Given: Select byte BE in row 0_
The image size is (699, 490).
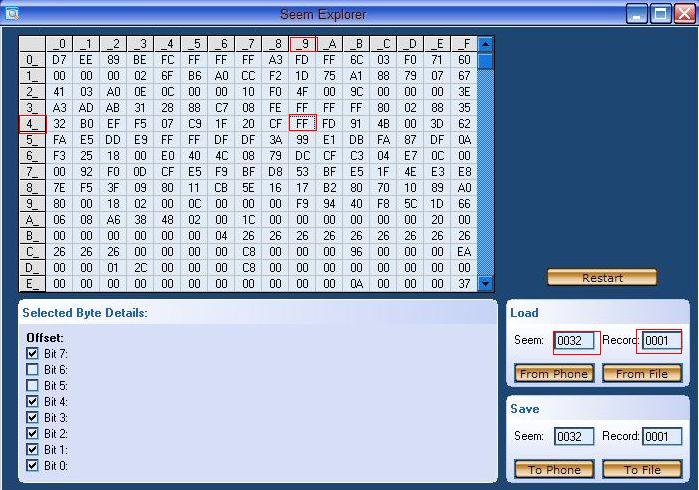Looking at the screenshot, I should click(x=140, y=60).
